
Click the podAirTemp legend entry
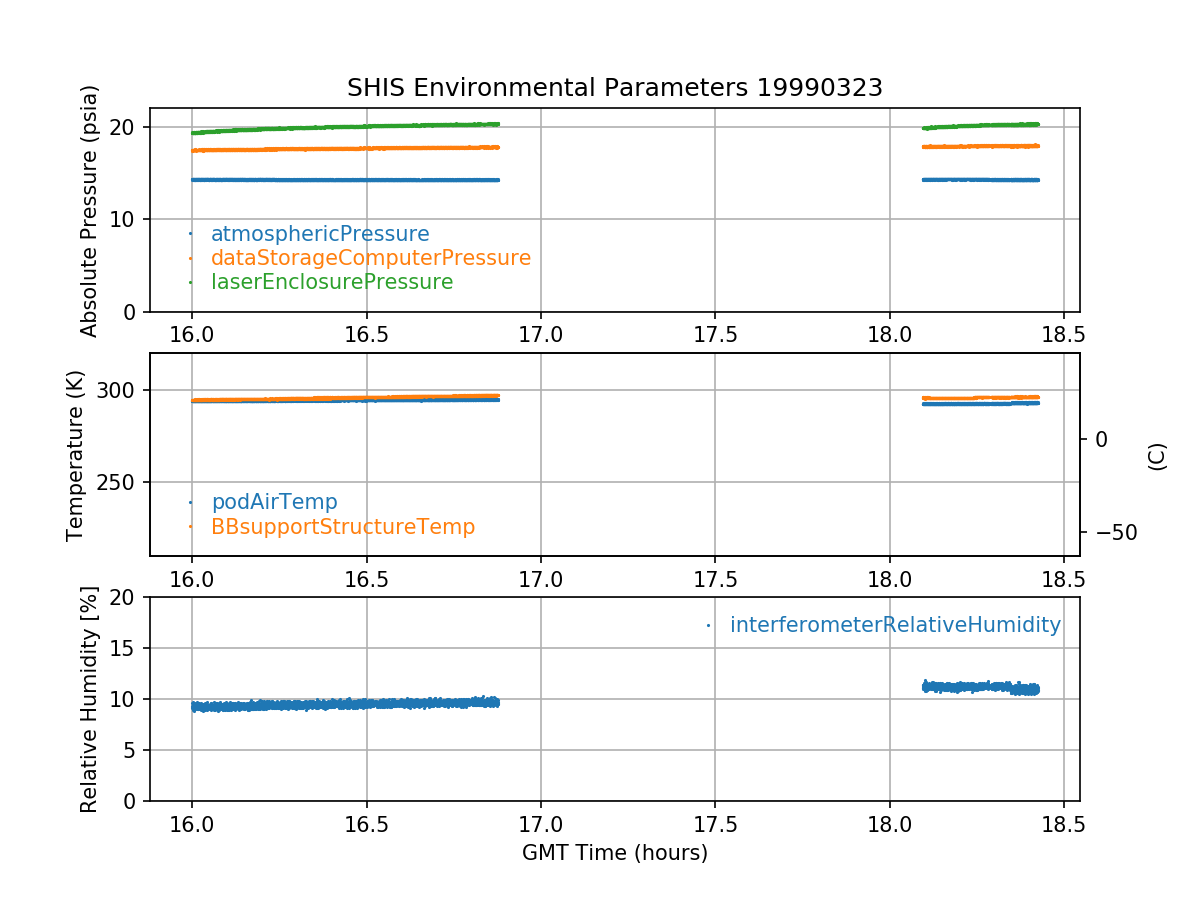coord(274,502)
